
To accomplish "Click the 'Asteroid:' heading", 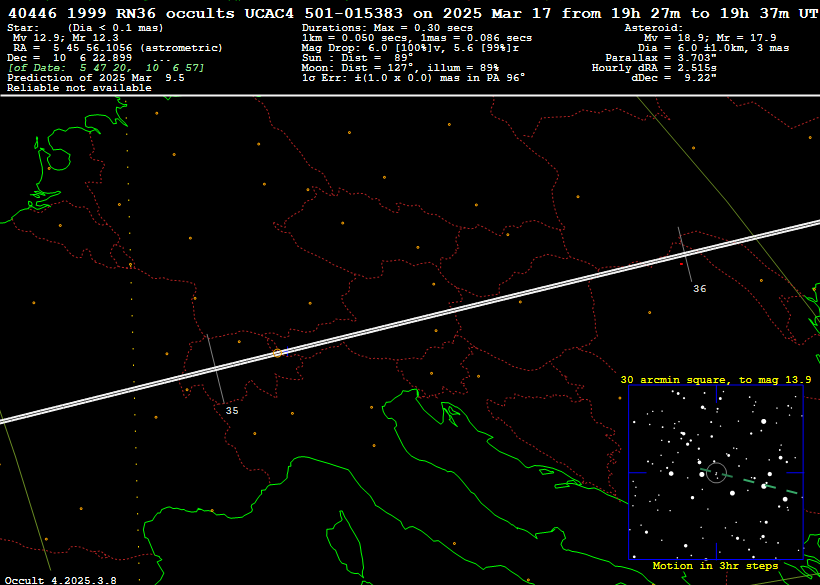I will click(x=654, y=28).
